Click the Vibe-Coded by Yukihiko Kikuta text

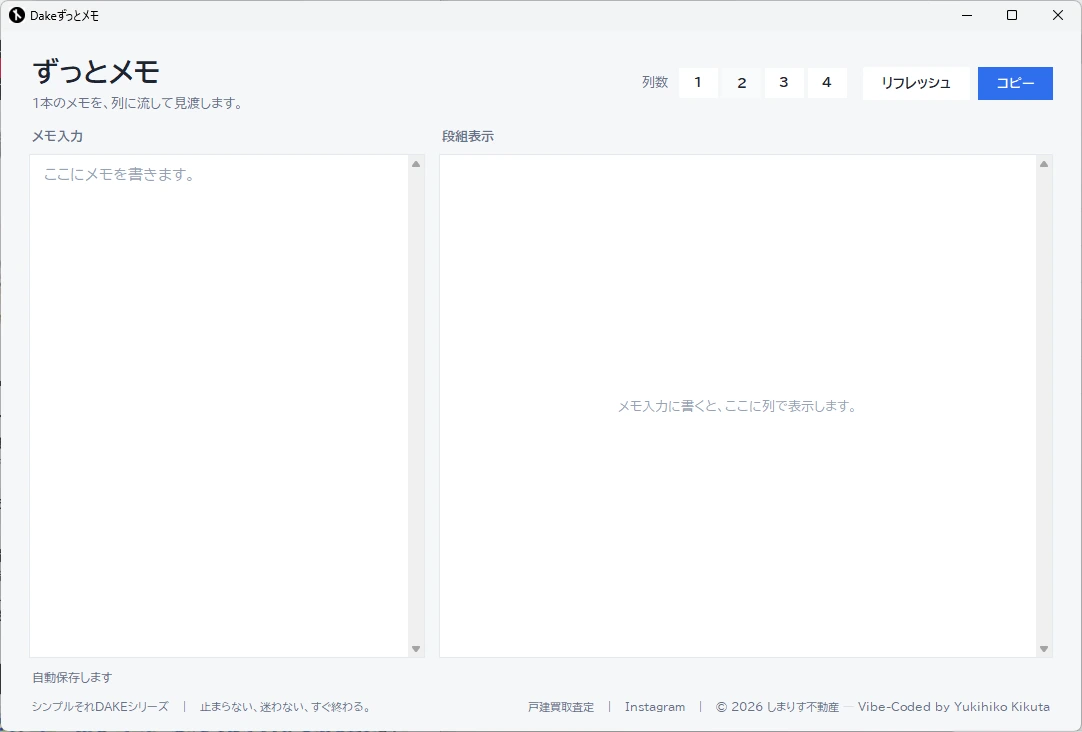(954, 707)
